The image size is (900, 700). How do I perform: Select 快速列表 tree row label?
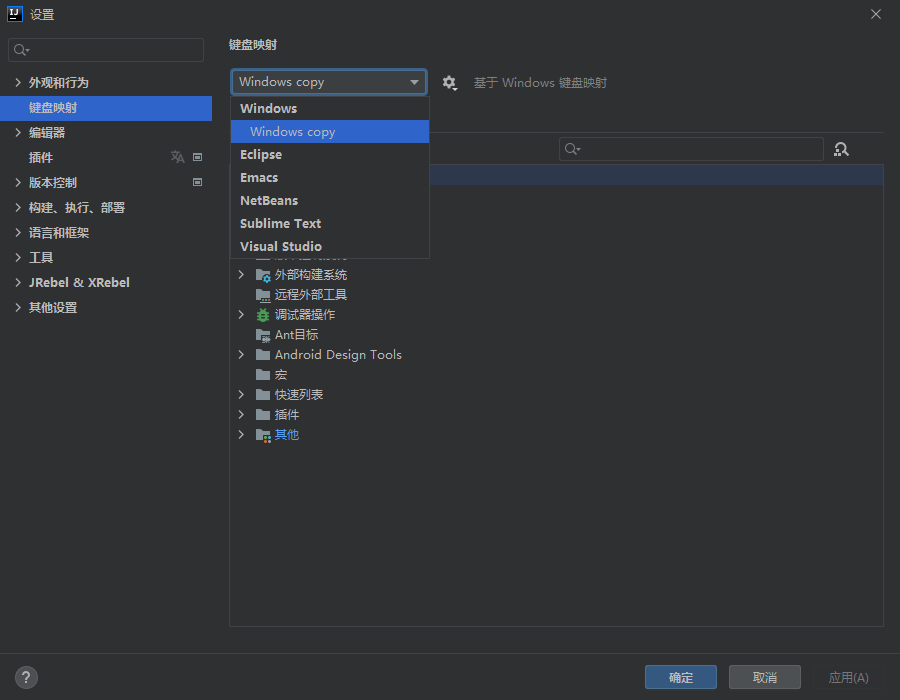tap(298, 395)
